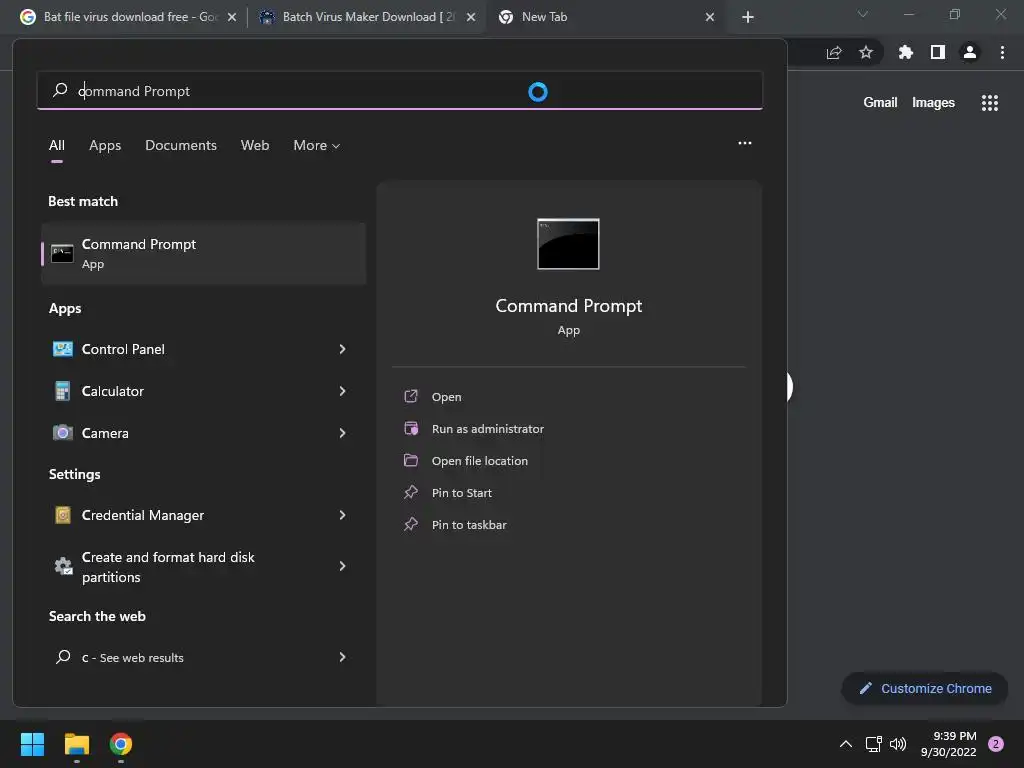Close the Bat file virus download tab
Screen dimensions: 1024x768
tap(232, 17)
